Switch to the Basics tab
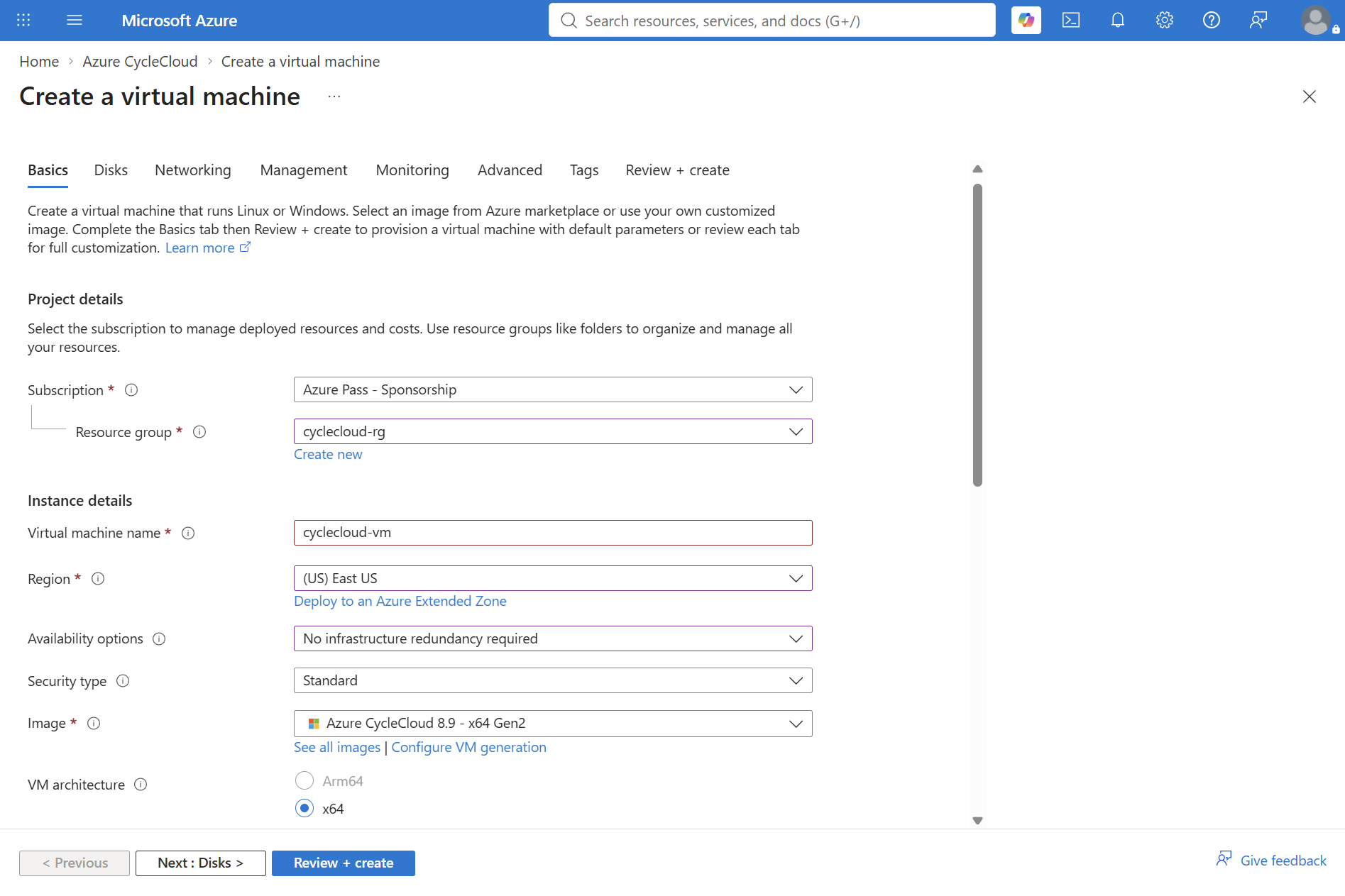Image resolution: width=1345 pixels, height=896 pixels. pyautogui.click(x=48, y=170)
